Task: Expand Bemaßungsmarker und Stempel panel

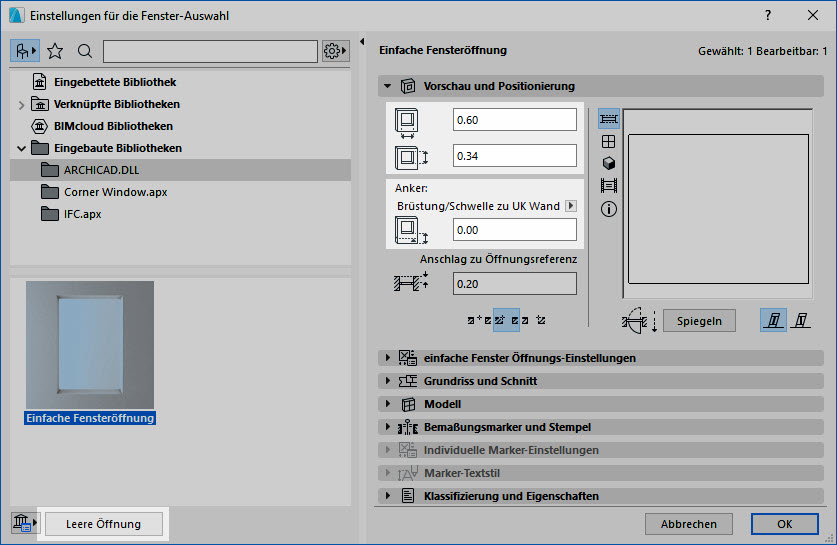Action: [388, 427]
